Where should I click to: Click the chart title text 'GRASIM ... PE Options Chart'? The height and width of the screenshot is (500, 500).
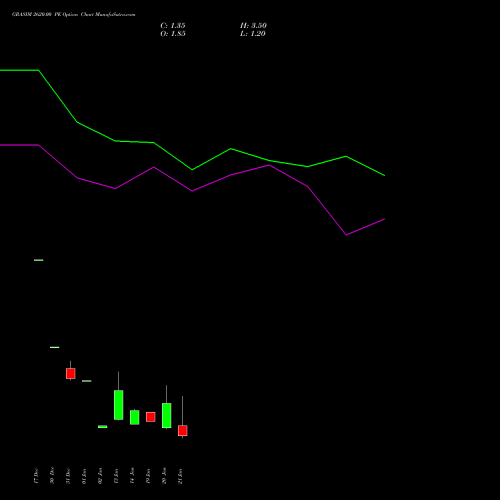pos(73,15)
